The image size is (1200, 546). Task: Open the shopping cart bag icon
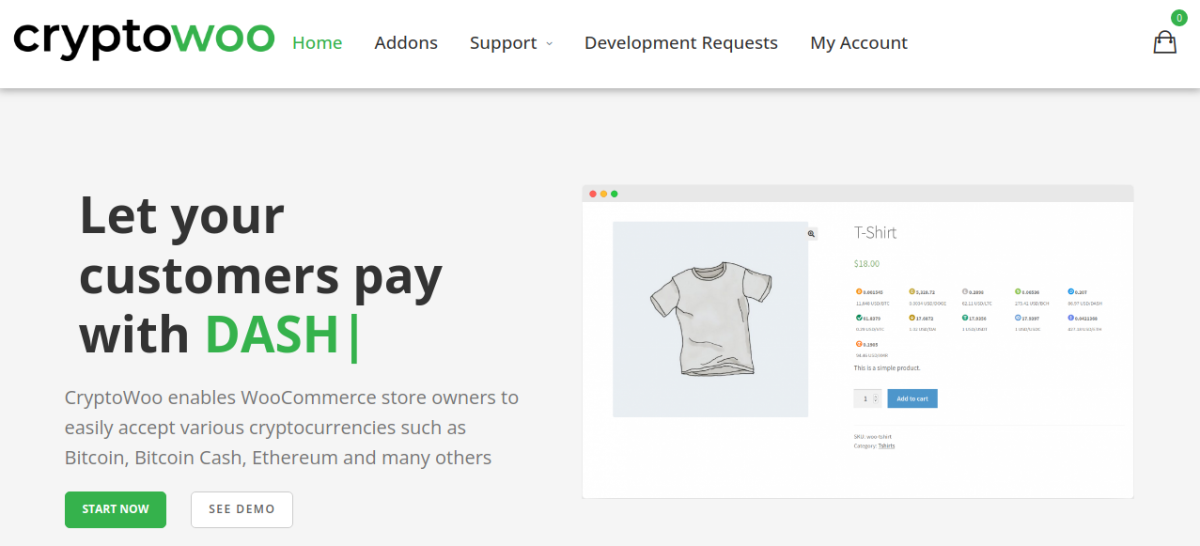(1165, 42)
